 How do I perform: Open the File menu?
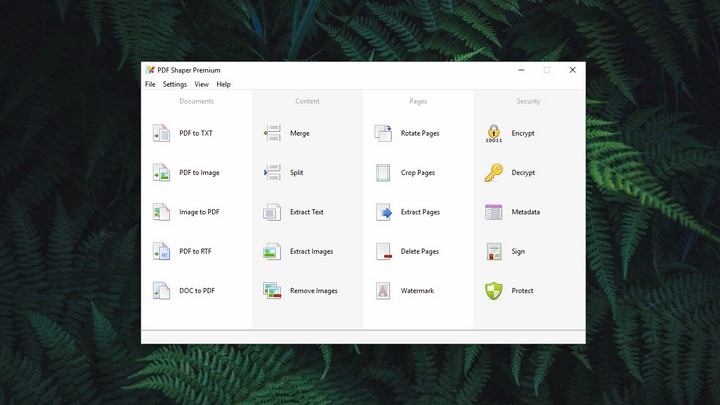pos(150,84)
